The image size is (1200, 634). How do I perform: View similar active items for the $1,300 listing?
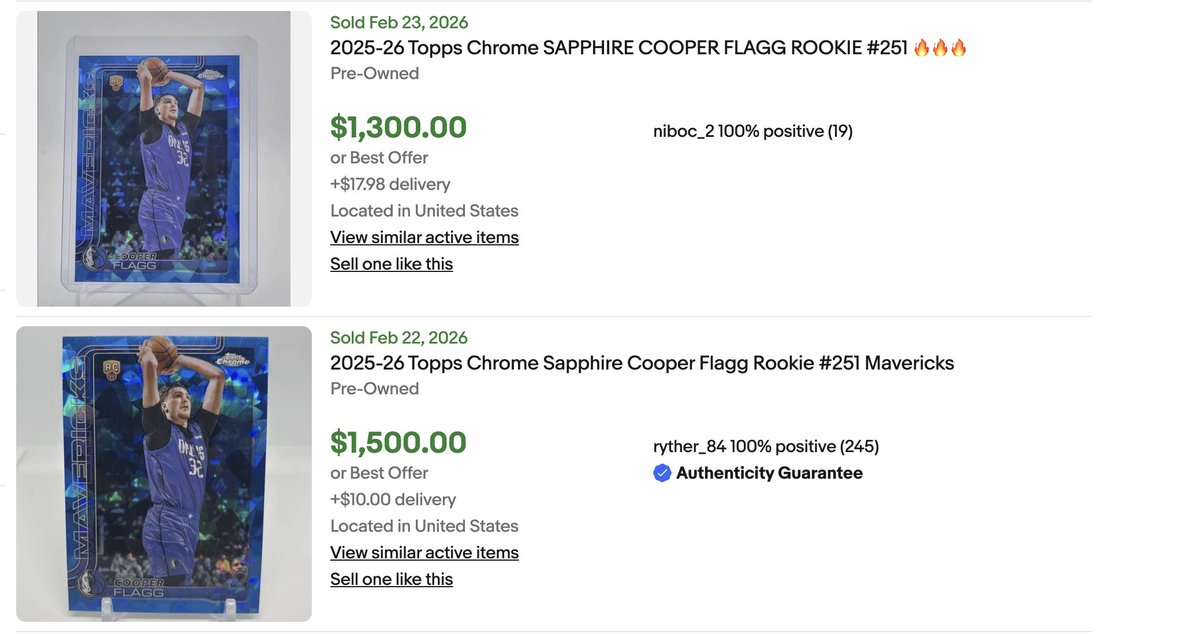pyautogui.click(x=424, y=237)
